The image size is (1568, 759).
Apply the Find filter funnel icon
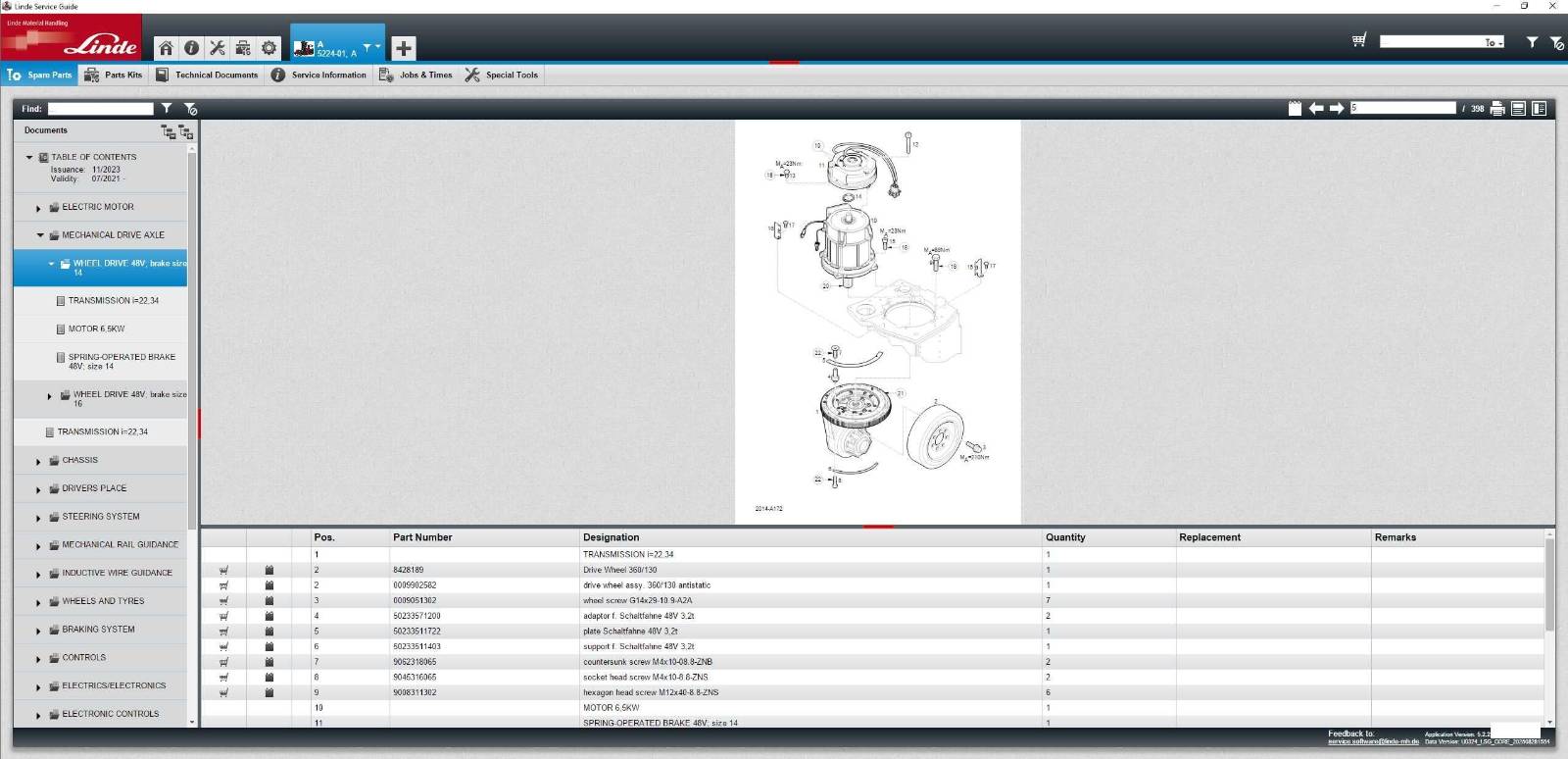point(167,109)
